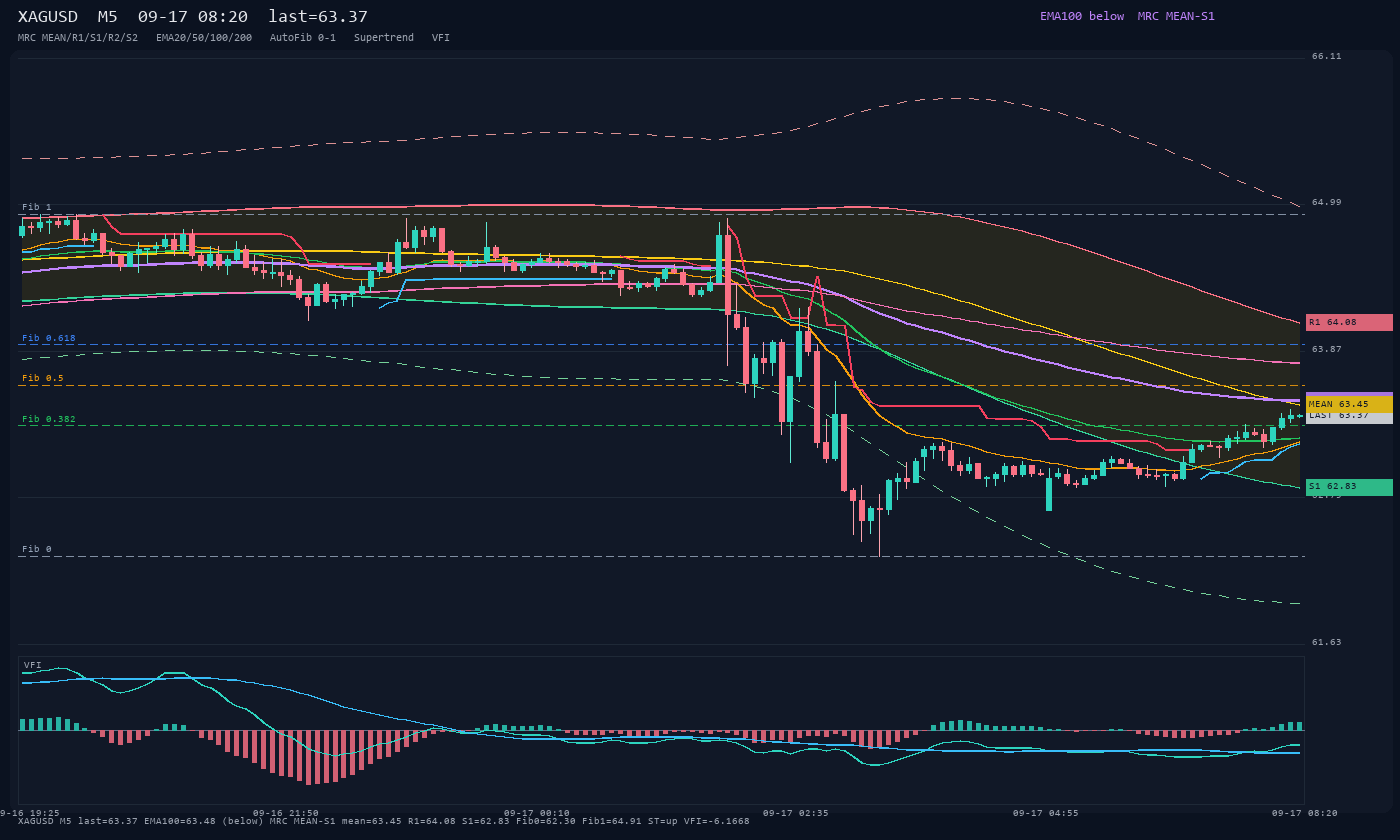Click the "Fib 0.618" level label
The image size is (1400, 840).
49,338
